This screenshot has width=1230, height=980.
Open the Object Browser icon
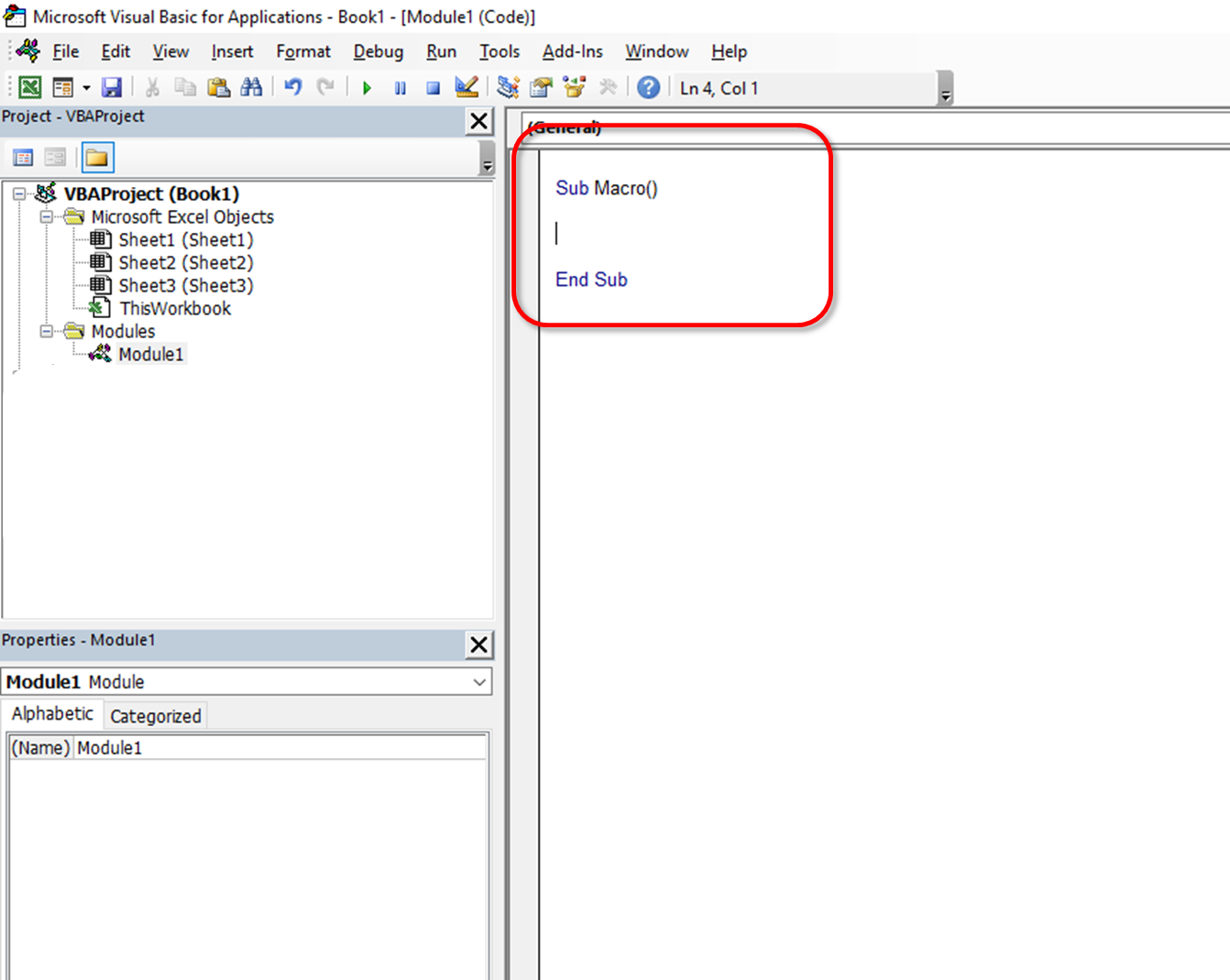point(574,87)
